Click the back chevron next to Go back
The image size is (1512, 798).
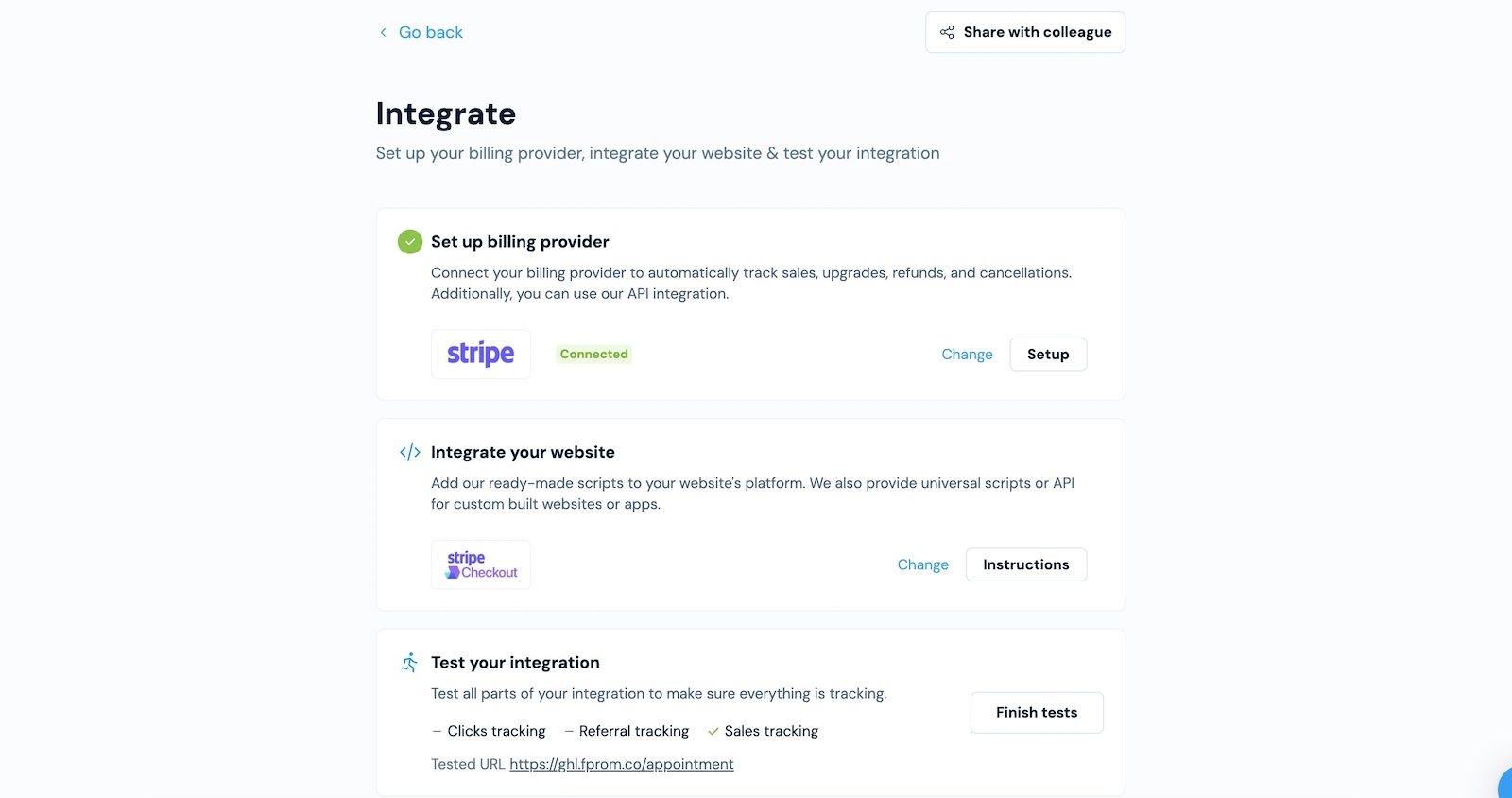click(382, 31)
